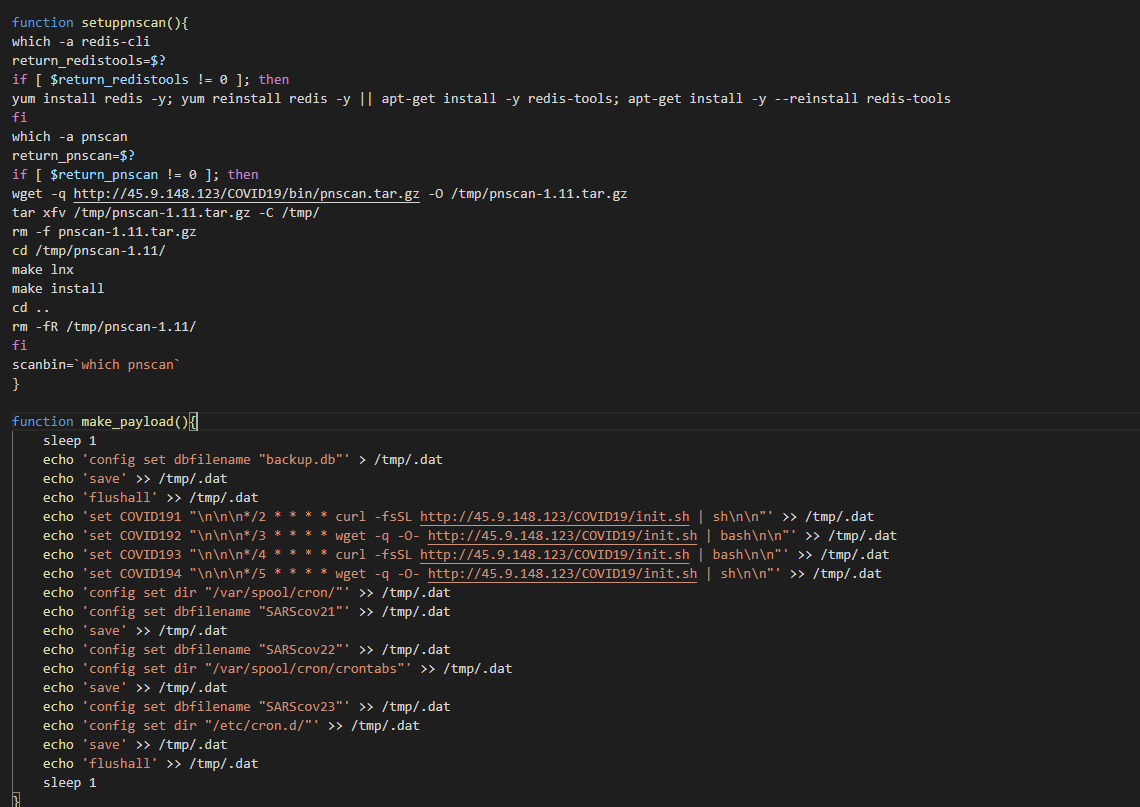Viewport: 1140px width, 807px height.
Task: Click the dbfilename "SARScov23" echo line
Action: coord(246,706)
